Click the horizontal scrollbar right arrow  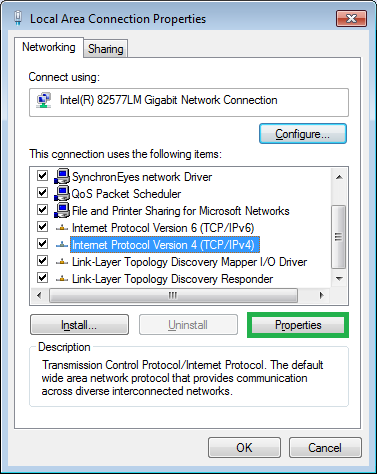[x=321, y=295]
